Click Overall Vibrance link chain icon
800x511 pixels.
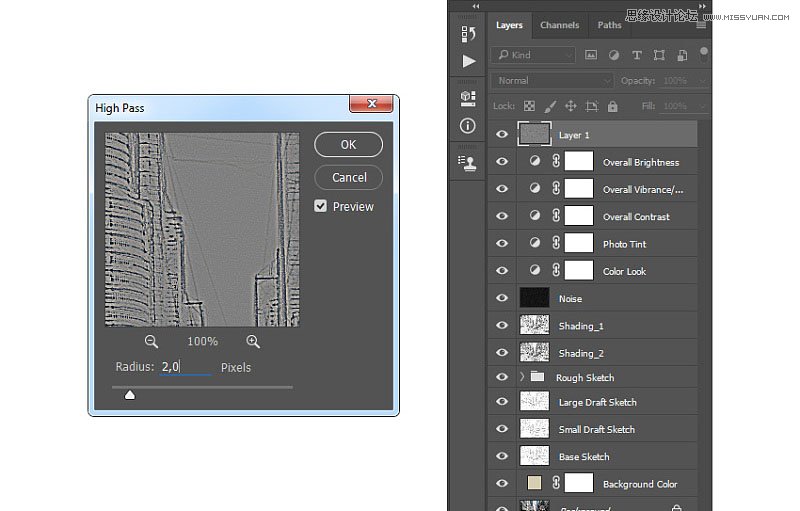coord(556,188)
